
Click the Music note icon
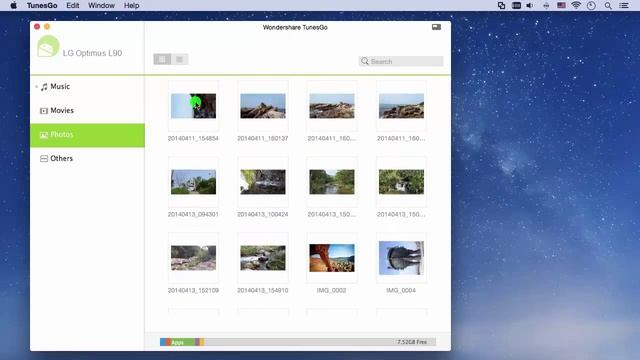[x=44, y=87]
